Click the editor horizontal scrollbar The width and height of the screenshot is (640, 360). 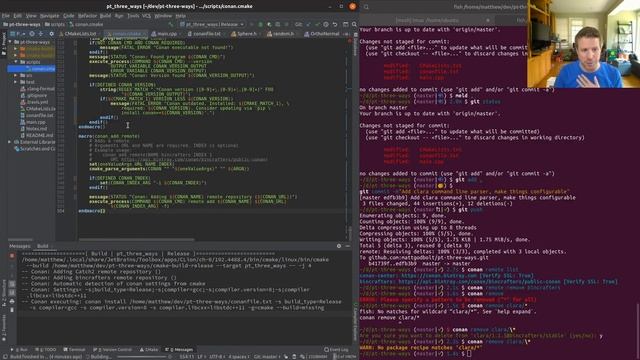click(137, 240)
